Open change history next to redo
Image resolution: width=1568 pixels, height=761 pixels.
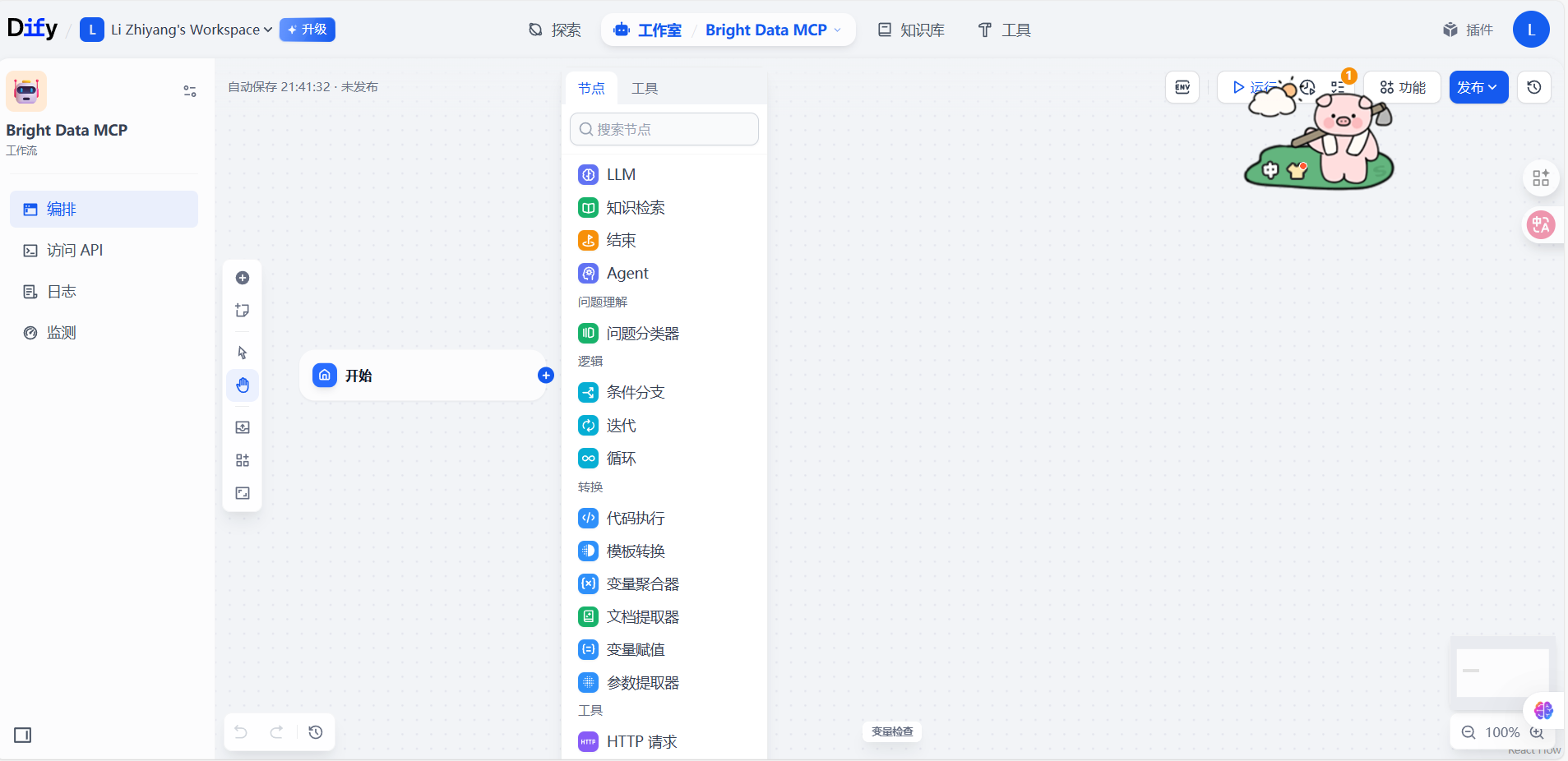click(x=316, y=732)
